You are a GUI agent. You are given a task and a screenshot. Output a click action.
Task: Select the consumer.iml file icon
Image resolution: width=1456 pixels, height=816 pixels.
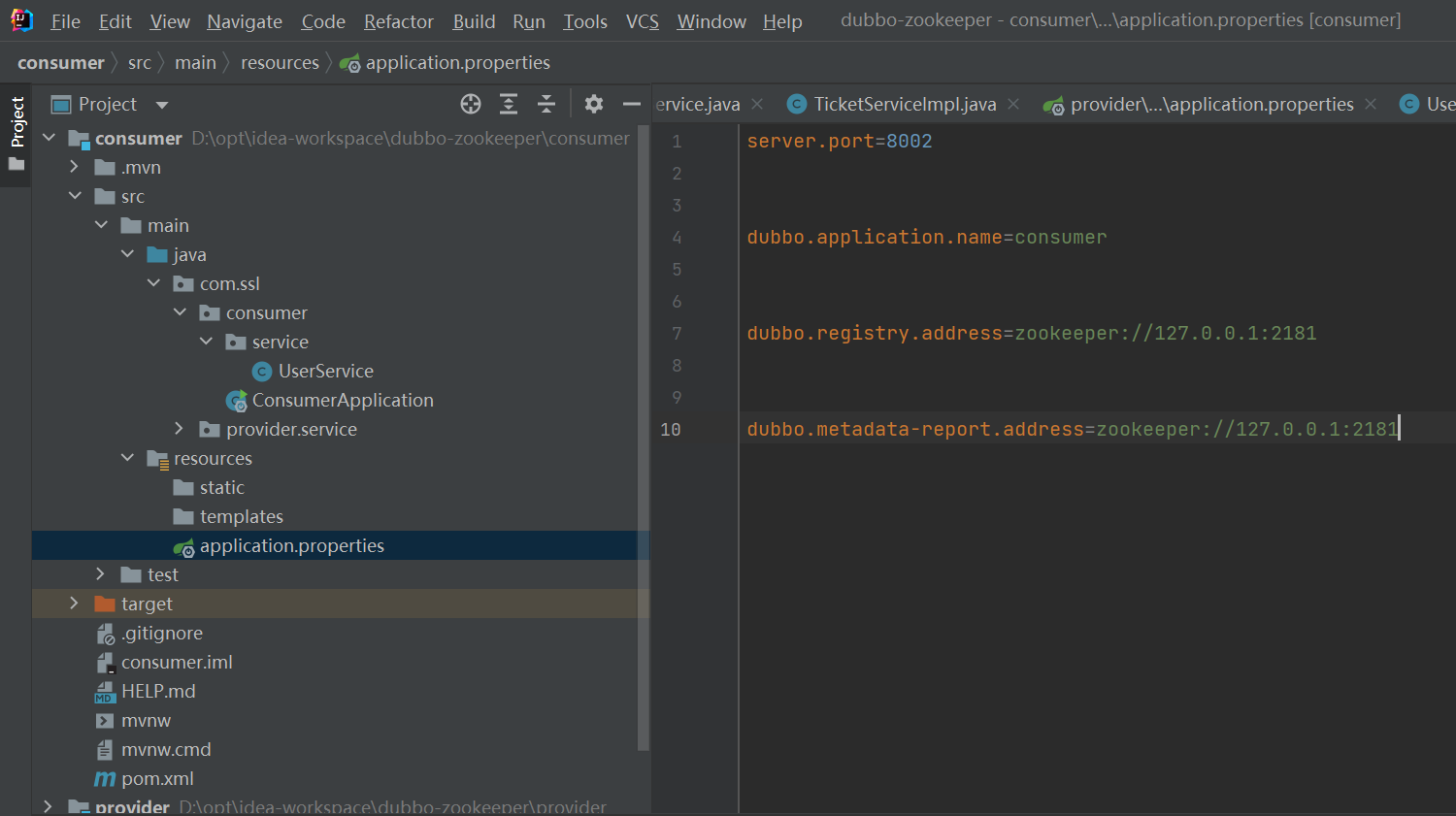(x=106, y=663)
